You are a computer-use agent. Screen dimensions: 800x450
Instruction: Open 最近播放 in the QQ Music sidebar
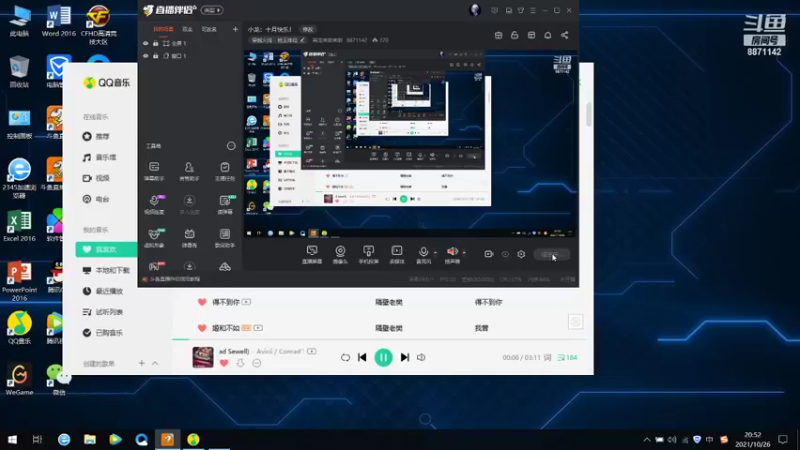tap(105, 291)
